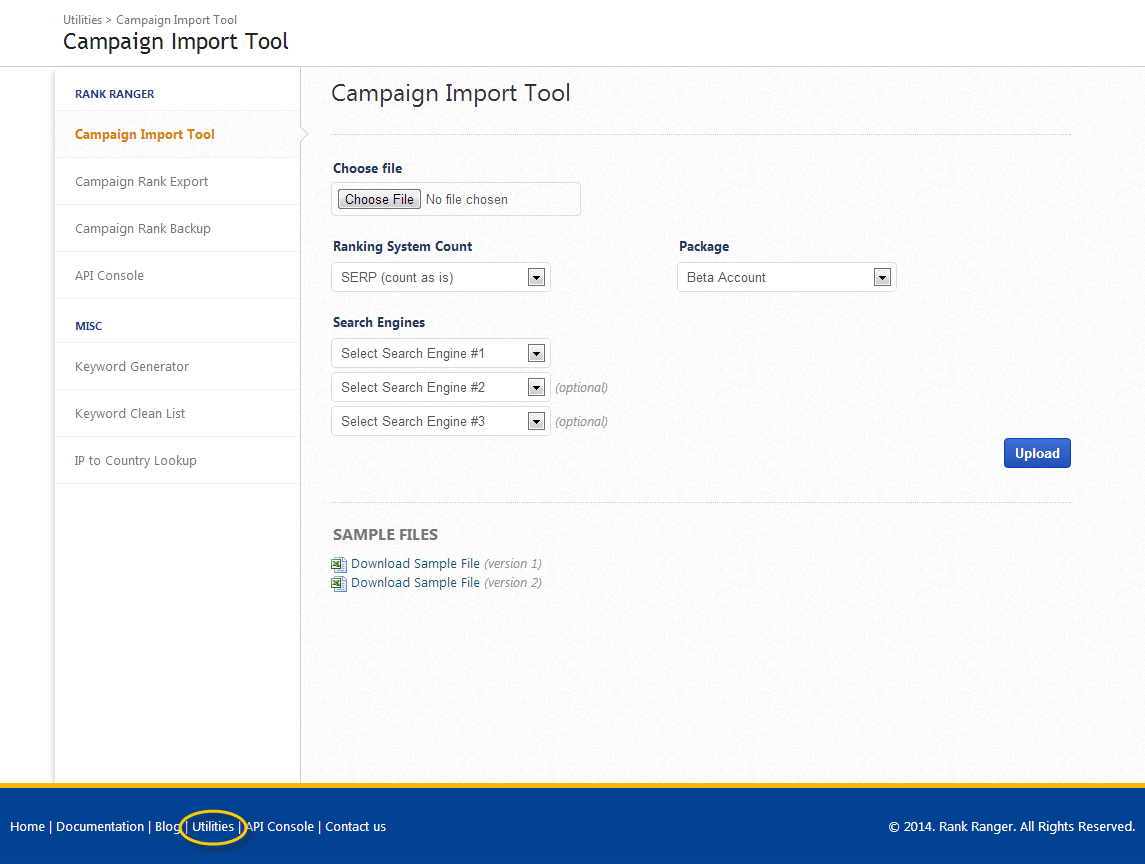1145x864 pixels.
Task: Click Contact us in the footer
Action: 355,827
